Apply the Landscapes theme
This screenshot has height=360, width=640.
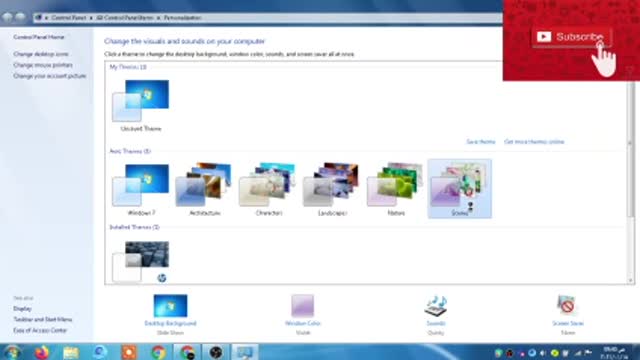[x=332, y=189]
